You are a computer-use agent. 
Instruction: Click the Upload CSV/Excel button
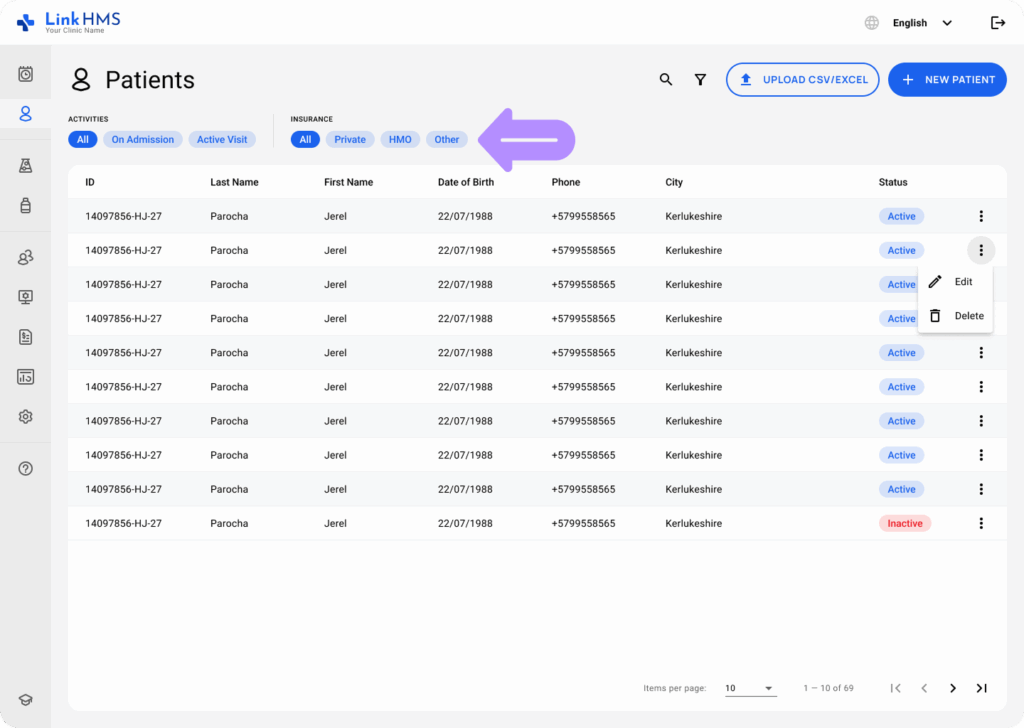click(x=802, y=80)
